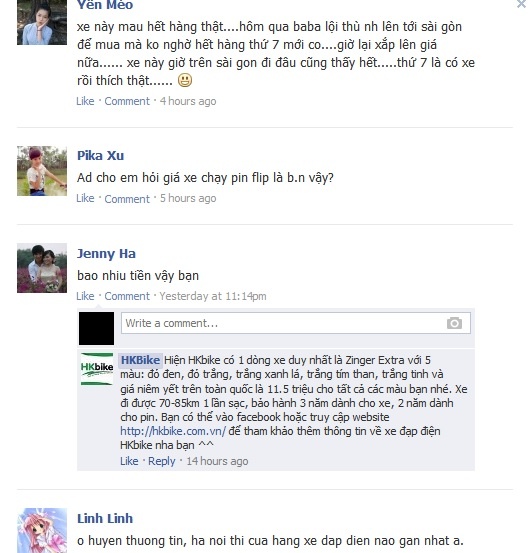Open Pika Xu's profile picture
The height and width of the screenshot is (553, 529).
[x=42, y=171]
